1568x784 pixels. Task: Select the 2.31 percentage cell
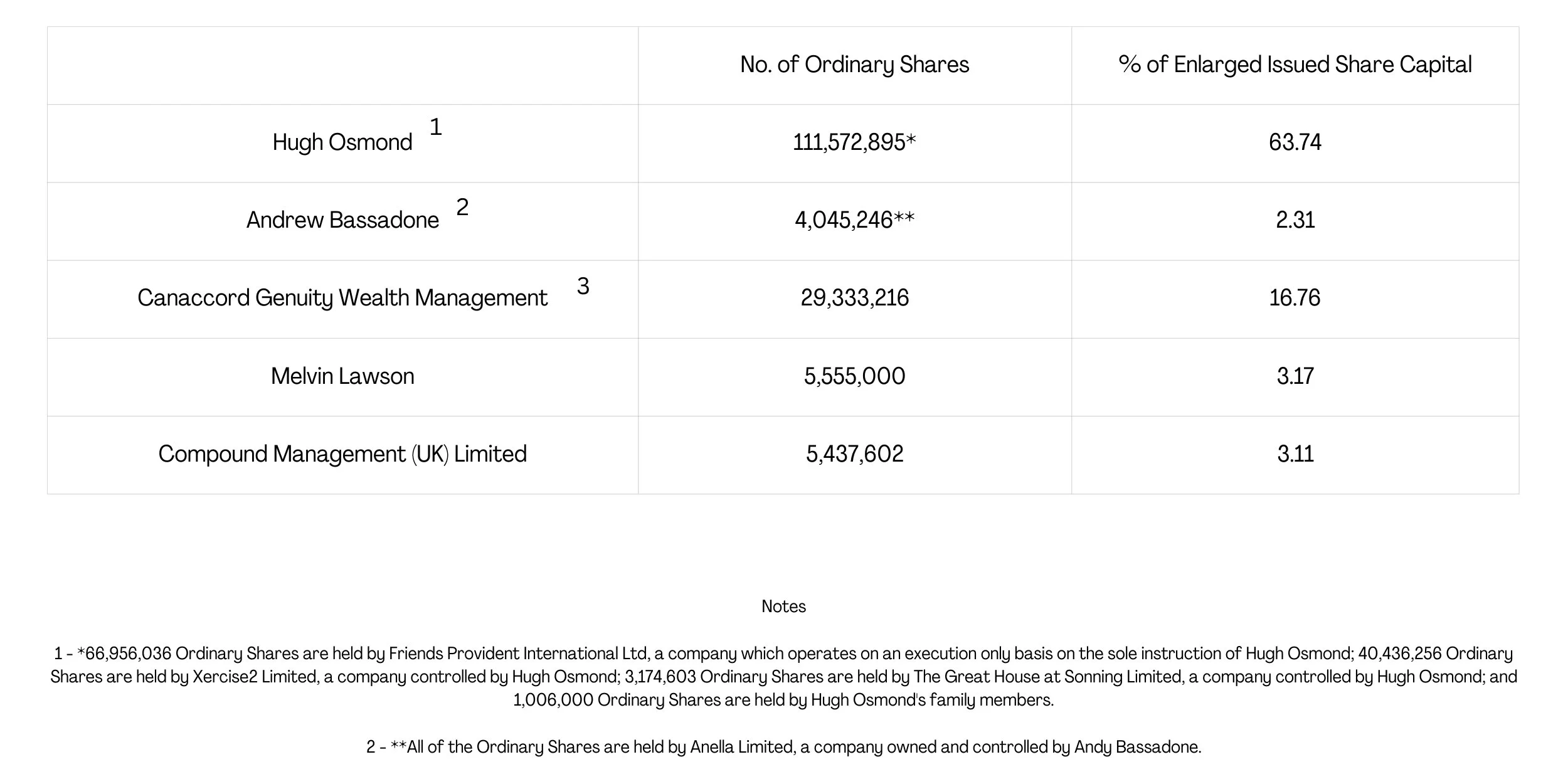(1295, 221)
